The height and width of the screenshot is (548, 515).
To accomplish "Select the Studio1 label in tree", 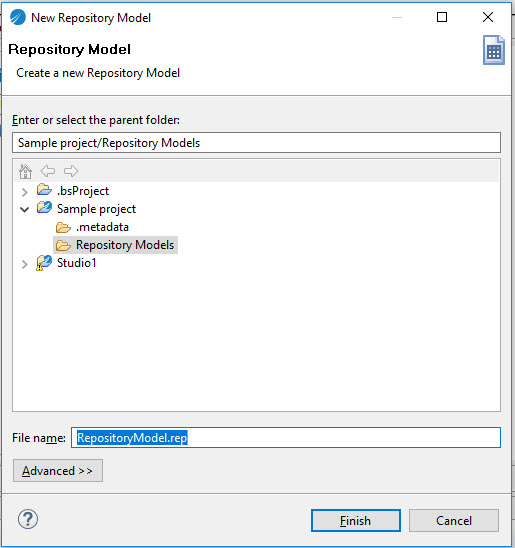I will 77,263.
